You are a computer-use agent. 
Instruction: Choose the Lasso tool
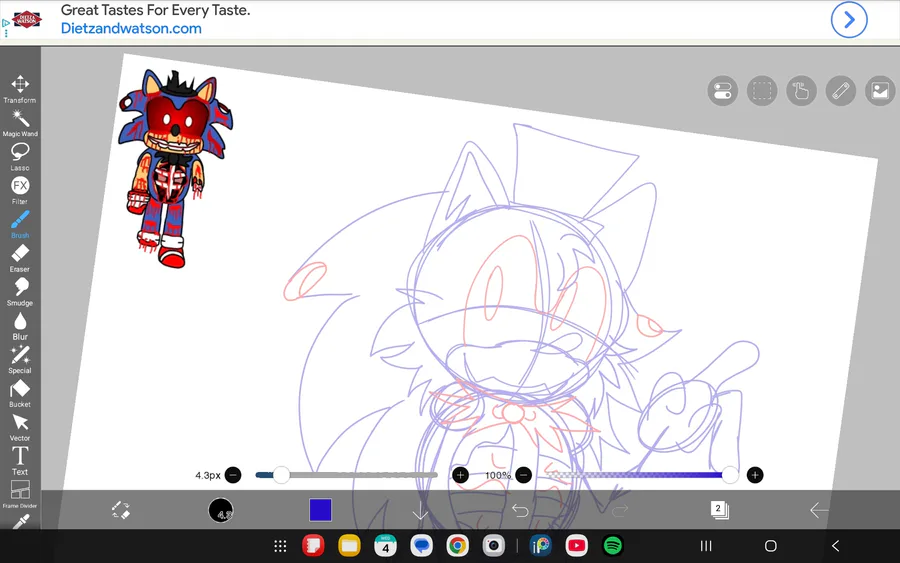[20, 157]
